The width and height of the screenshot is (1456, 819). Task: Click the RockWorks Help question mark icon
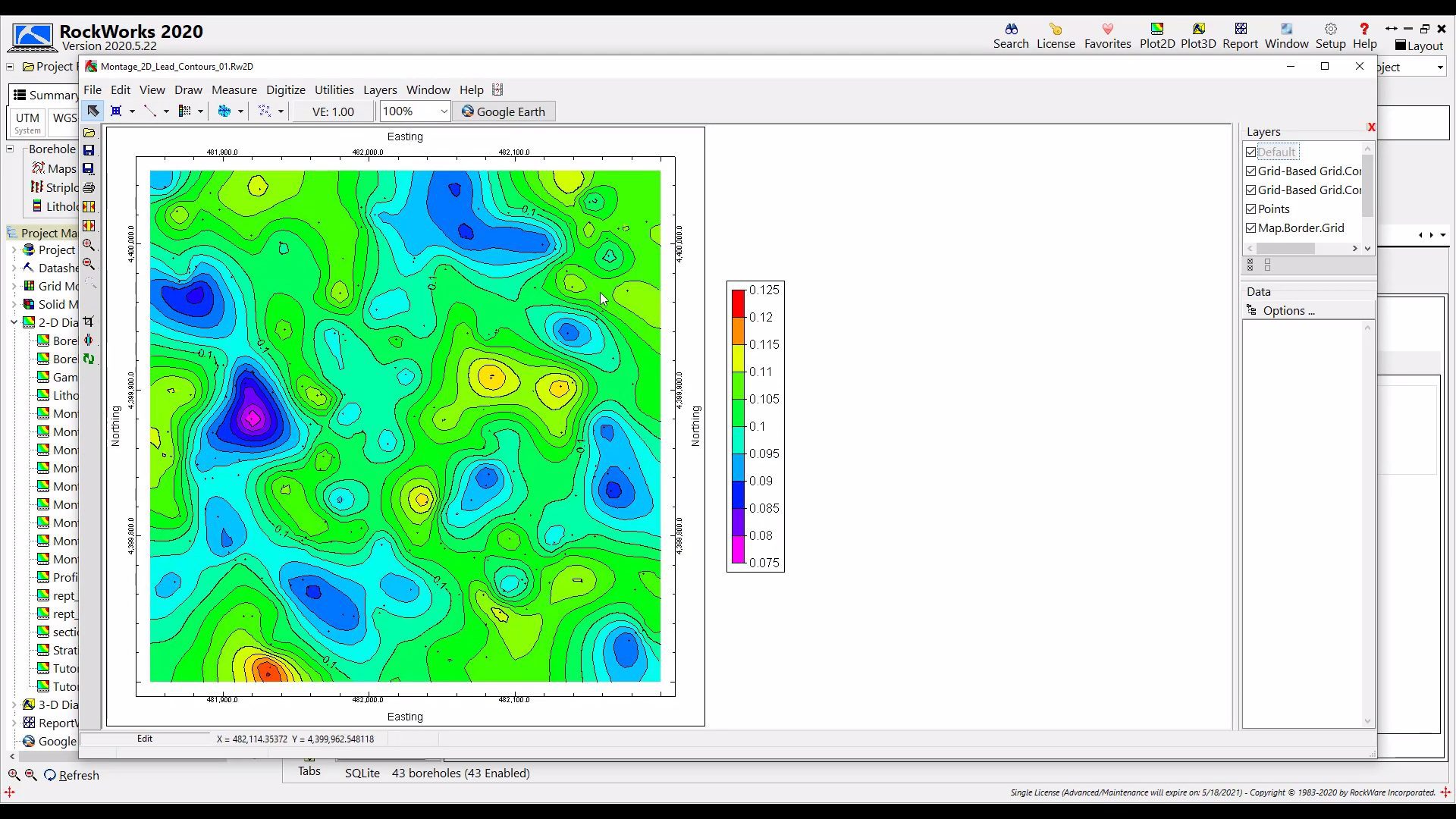coord(1364,36)
